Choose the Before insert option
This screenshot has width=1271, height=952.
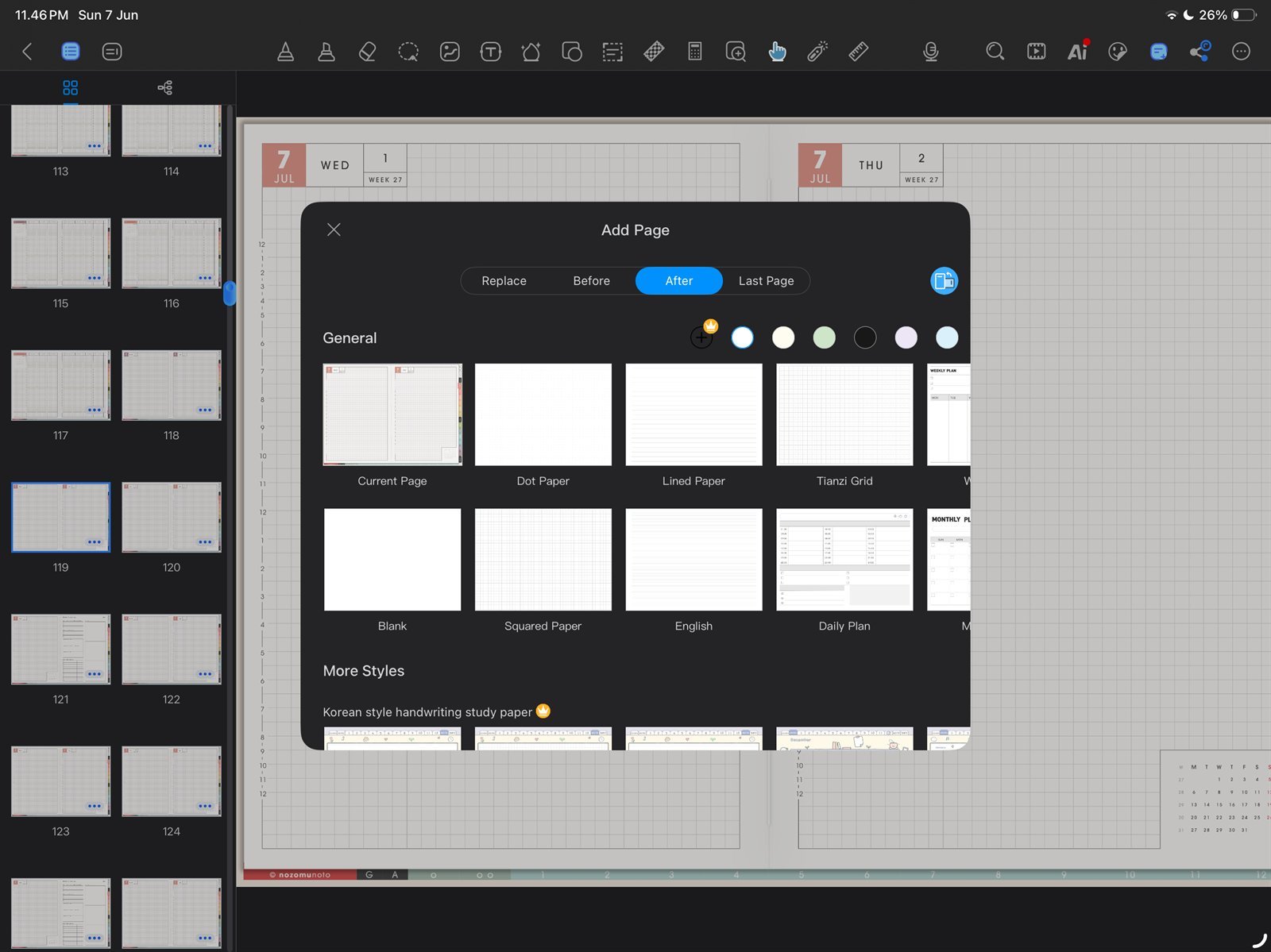(x=592, y=281)
